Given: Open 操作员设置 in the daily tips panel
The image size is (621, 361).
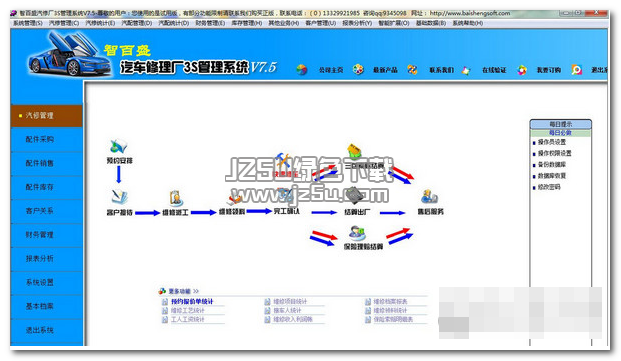Looking at the screenshot, I should tap(551, 142).
